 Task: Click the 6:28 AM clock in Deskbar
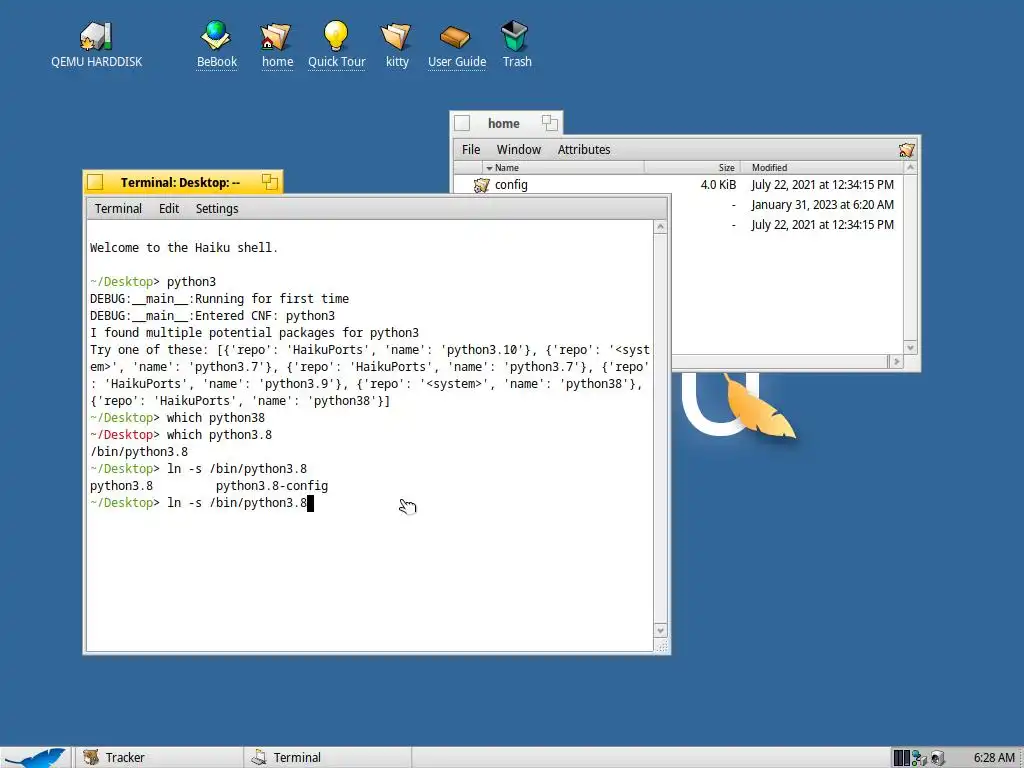tap(993, 758)
